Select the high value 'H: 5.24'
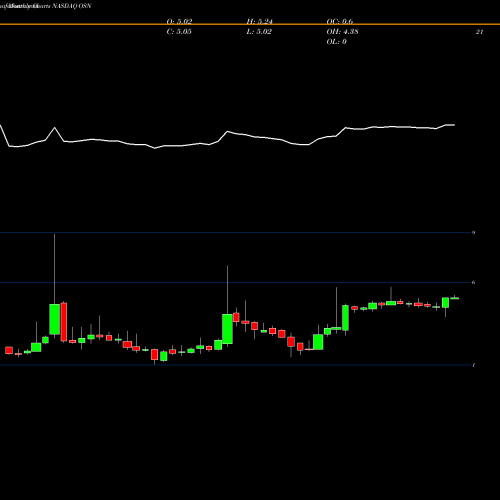This screenshot has width=500, height=500. pos(260,22)
